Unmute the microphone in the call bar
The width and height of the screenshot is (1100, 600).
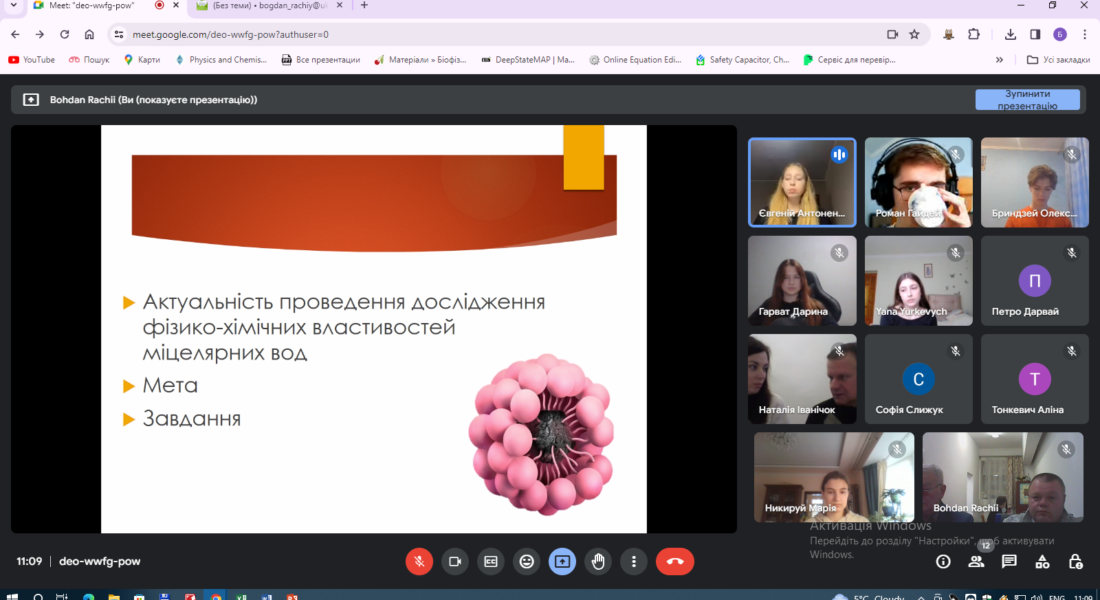[x=419, y=561]
